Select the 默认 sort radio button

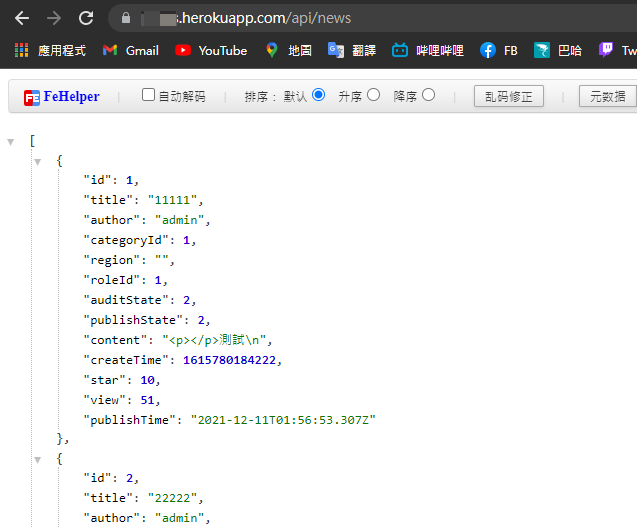tap(318, 95)
